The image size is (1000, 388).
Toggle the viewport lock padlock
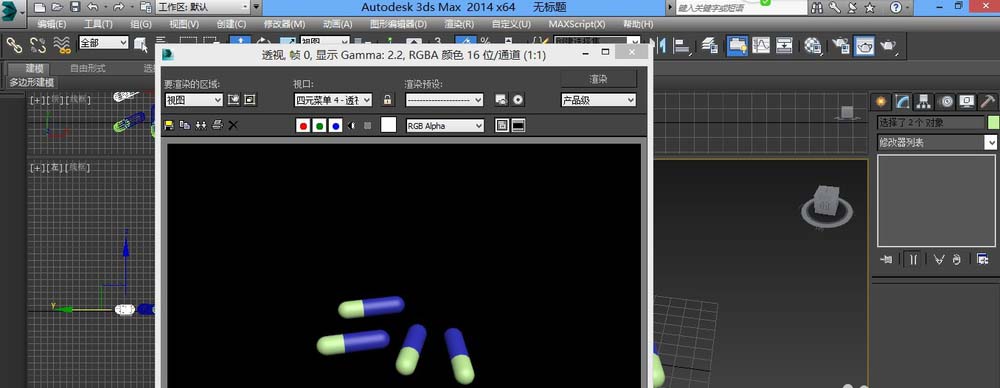(x=387, y=100)
